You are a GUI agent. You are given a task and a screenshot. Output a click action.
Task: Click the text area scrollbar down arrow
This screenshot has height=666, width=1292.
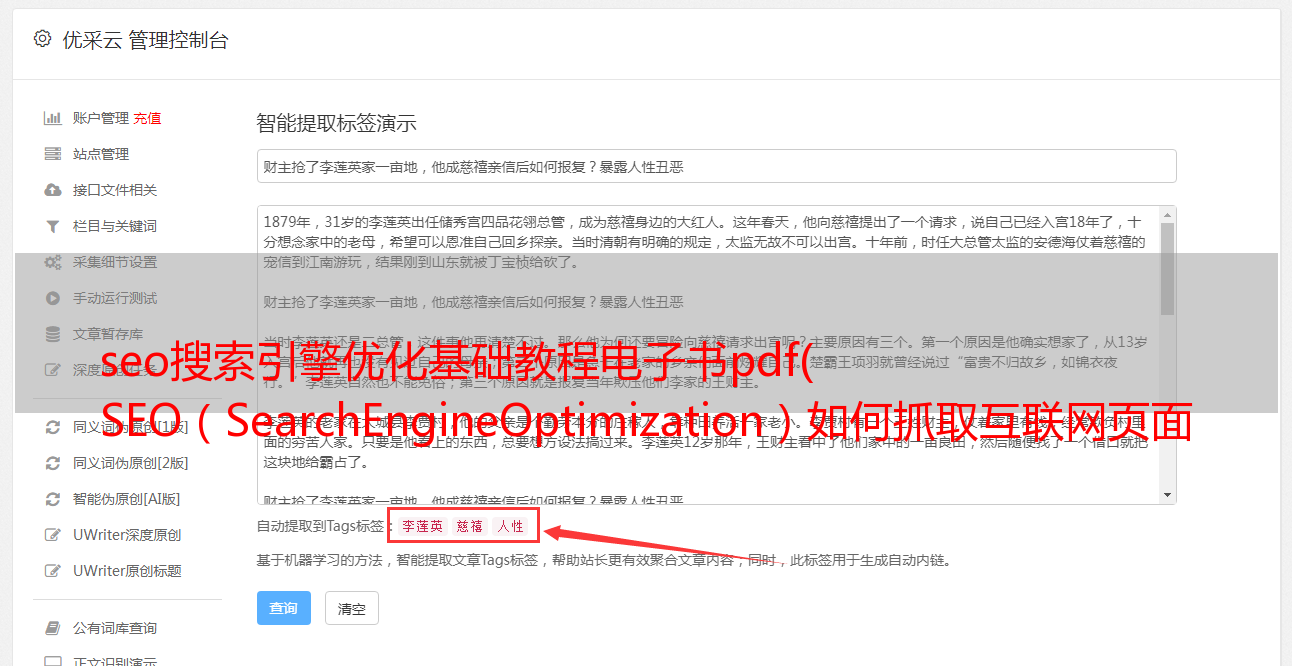[x=1167, y=495]
